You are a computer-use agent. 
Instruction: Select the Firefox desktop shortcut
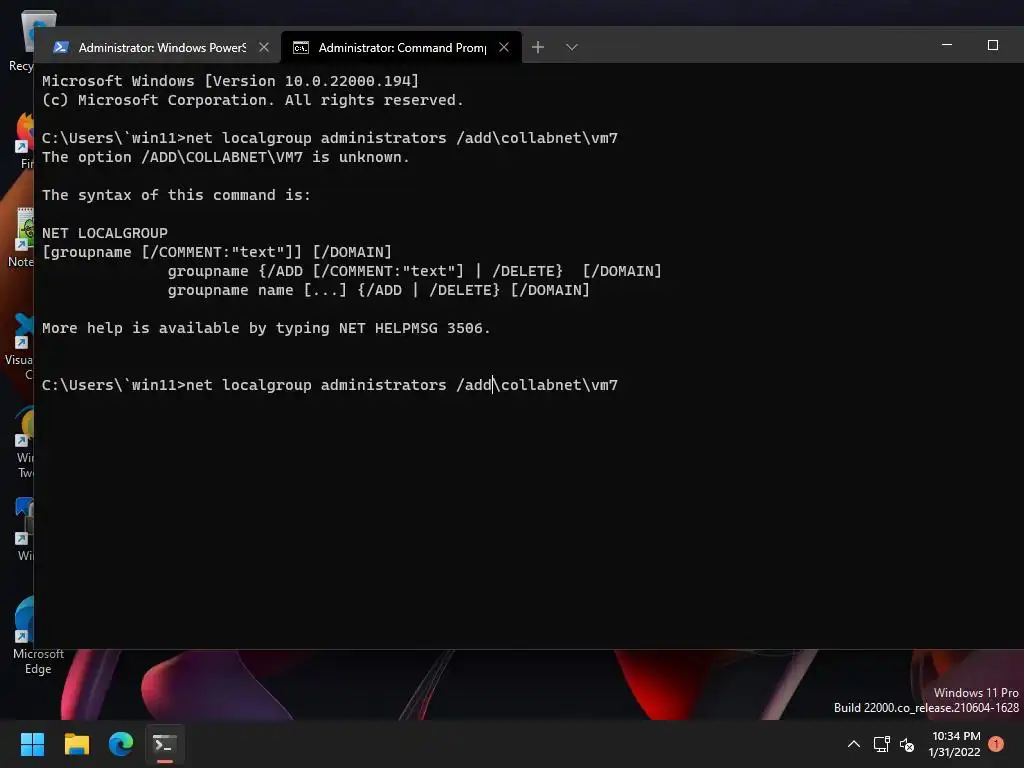[26, 140]
